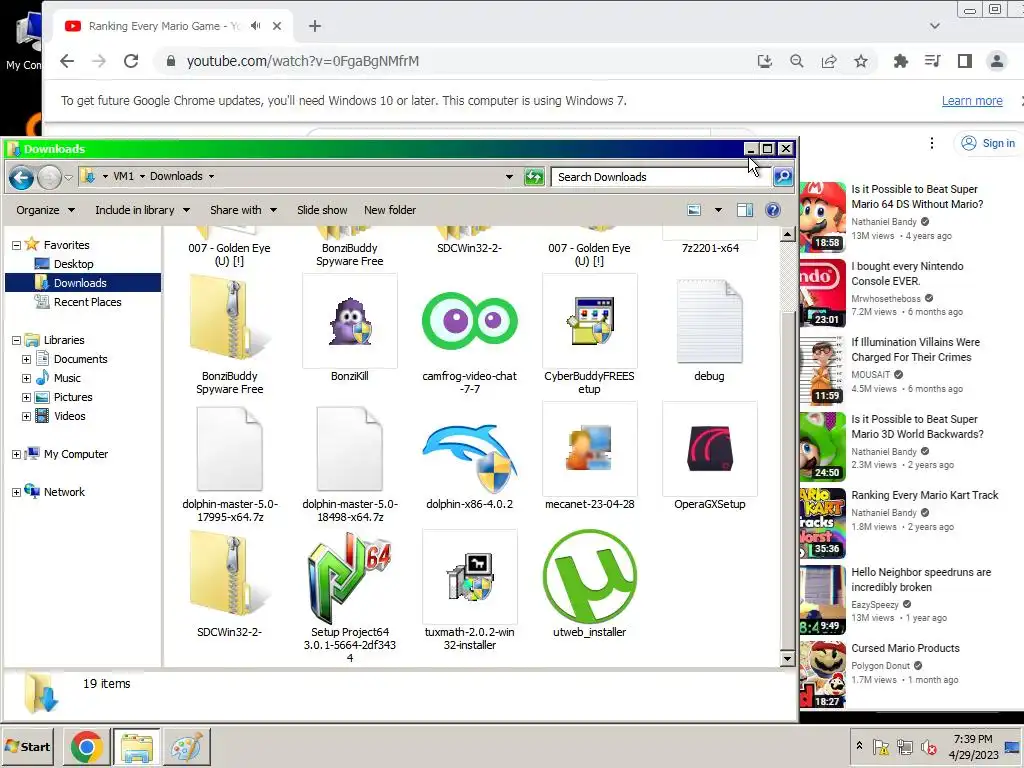
Task: Select the utweb_installer icon
Action: (x=590, y=577)
